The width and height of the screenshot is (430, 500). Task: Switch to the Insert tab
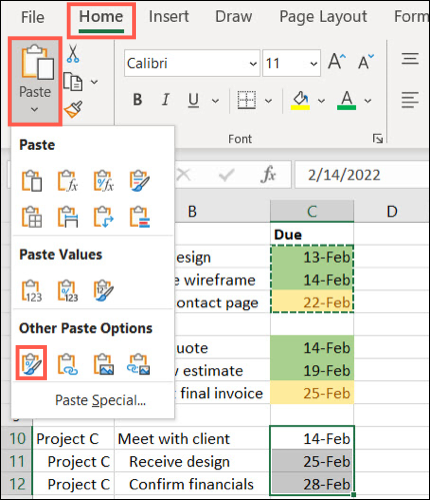point(169,16)
